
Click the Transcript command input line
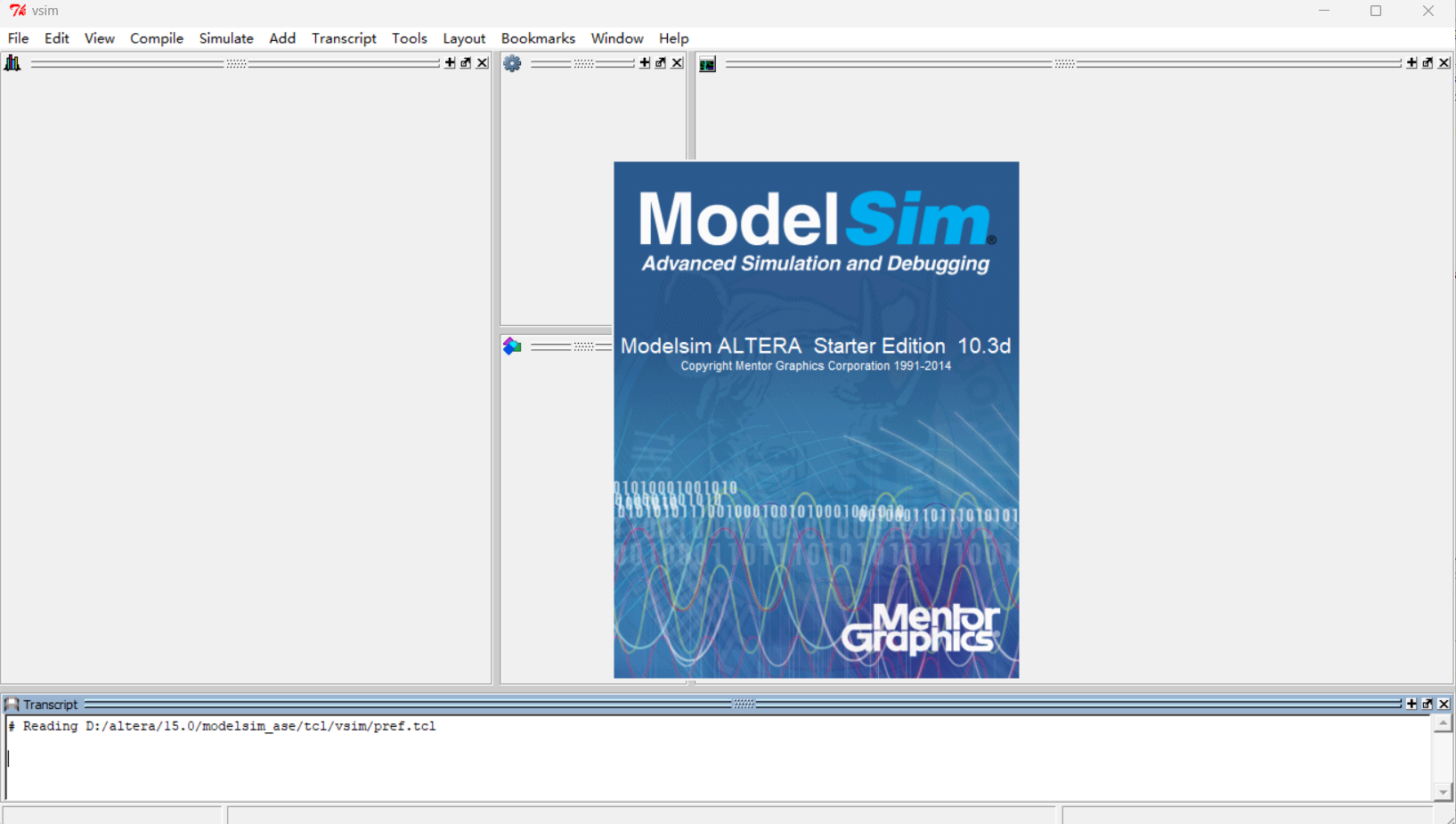pyautogui.click(x=718, y=758)
